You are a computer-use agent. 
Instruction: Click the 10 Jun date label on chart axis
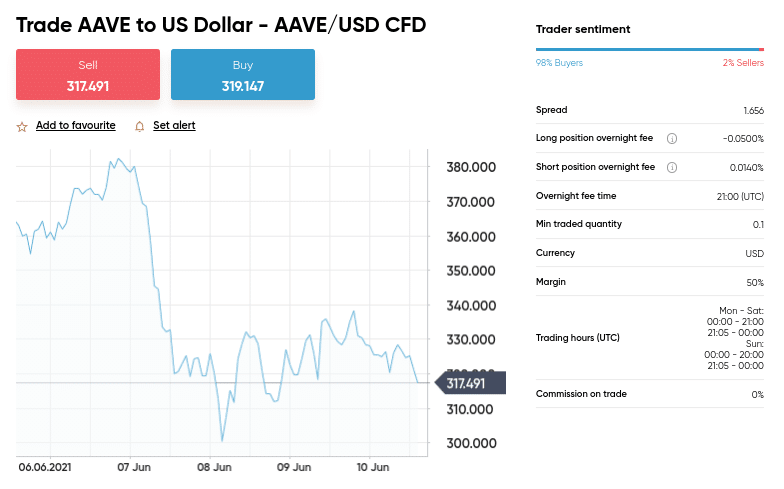click(372, 466)
